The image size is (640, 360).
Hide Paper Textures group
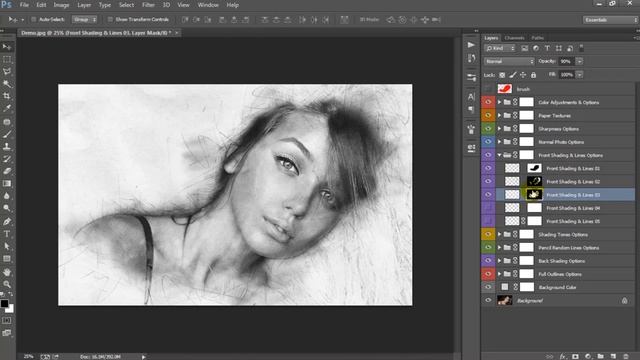[x=488, y=116]
